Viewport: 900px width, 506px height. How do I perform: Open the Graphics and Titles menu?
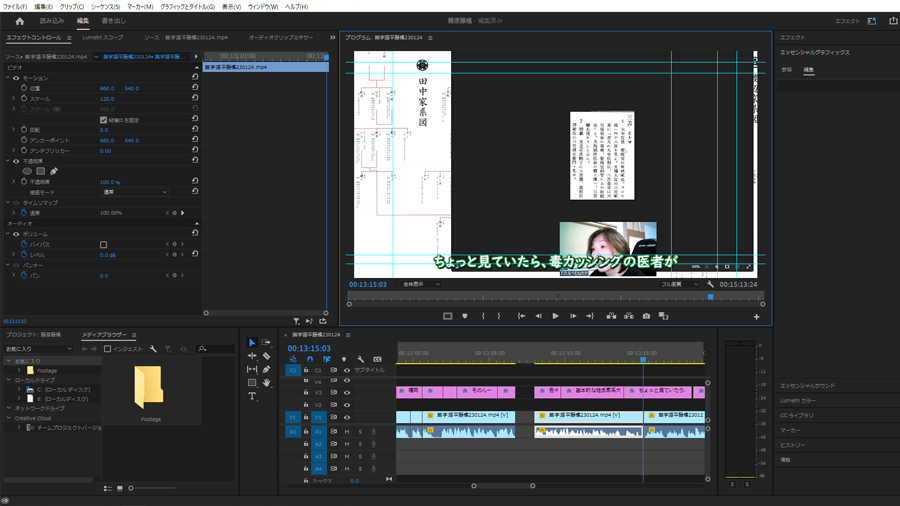pos(188,7)
